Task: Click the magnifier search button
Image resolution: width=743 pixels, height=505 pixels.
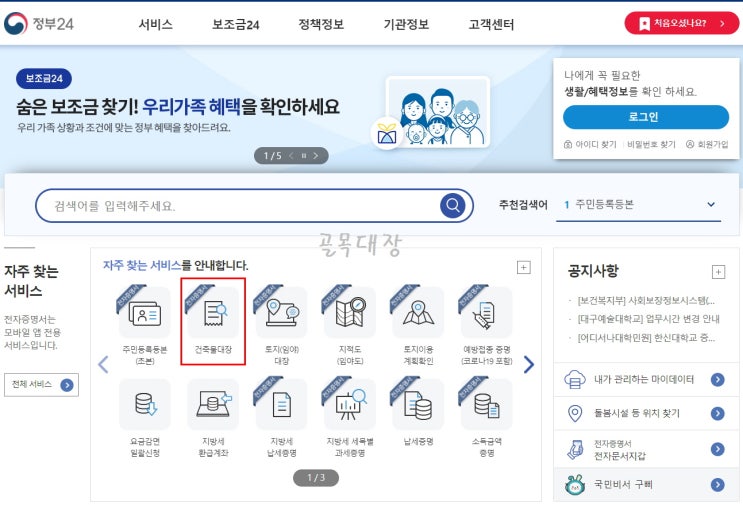Action: [453, 206]
